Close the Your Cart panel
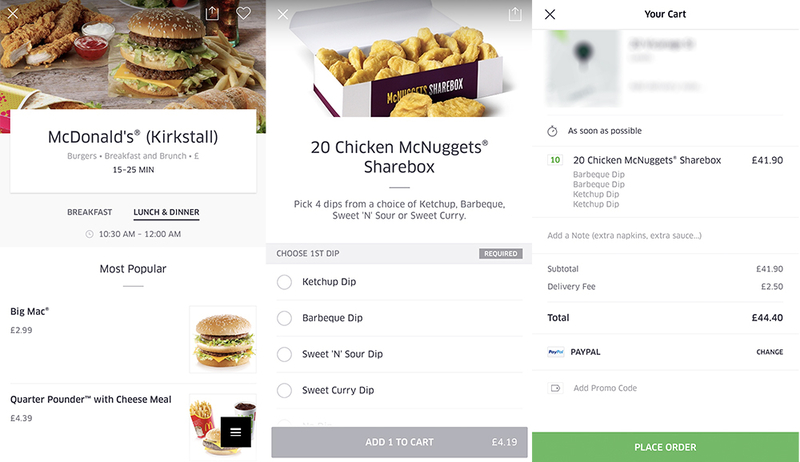This screenshot has width=800, height=462. 550,14
